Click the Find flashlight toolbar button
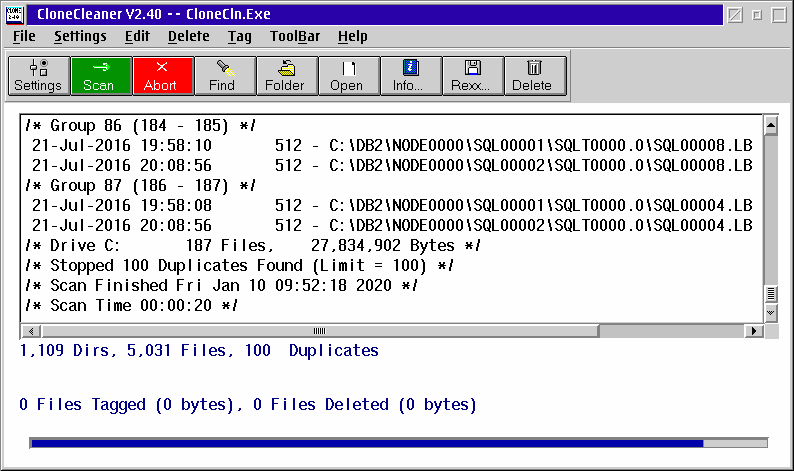The width and height of the screenshot is (794, 471). (x=224, y=76)
